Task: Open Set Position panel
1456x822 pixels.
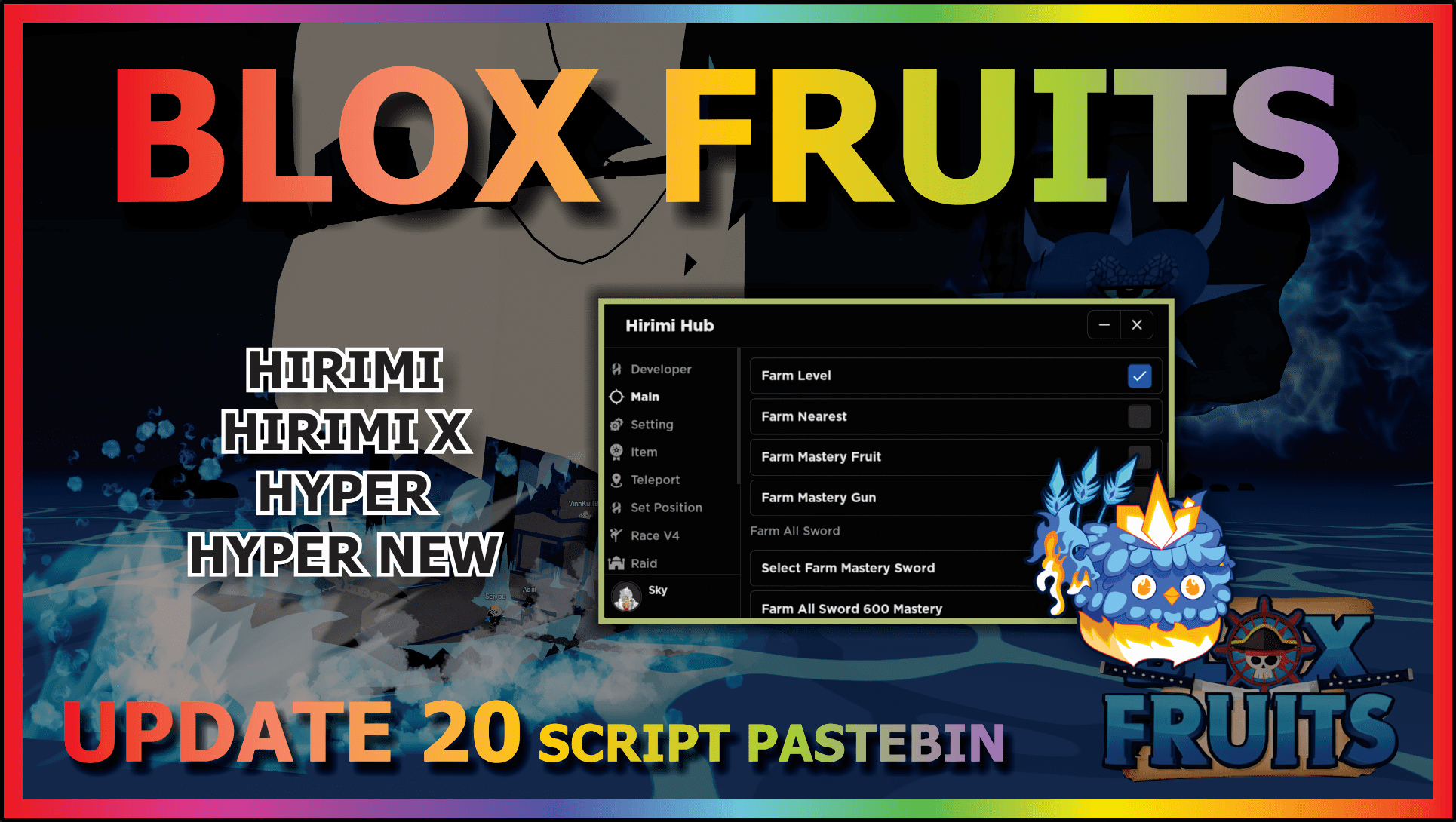Action: [x=666, y=508]
